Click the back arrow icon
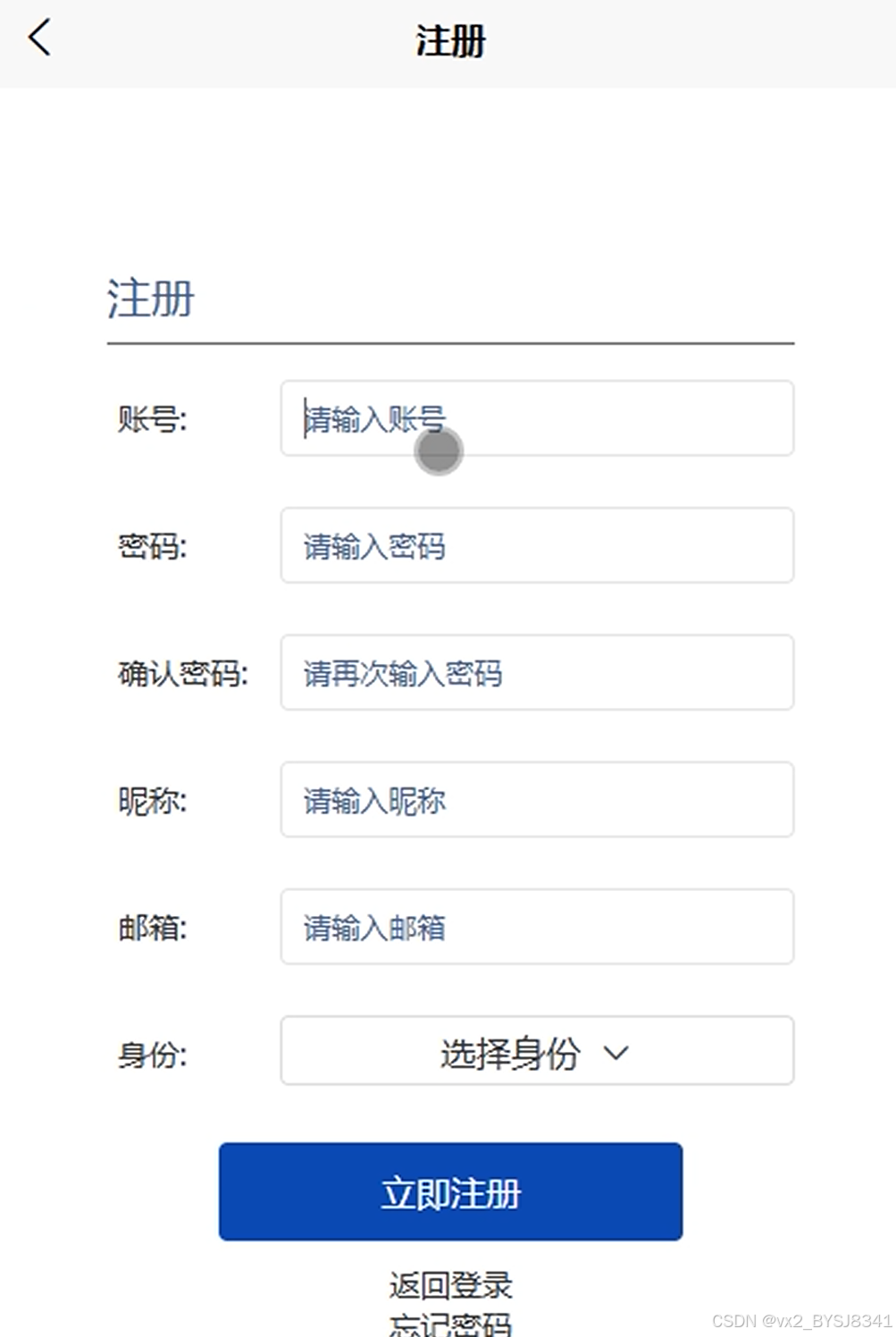 coord(39,38)
